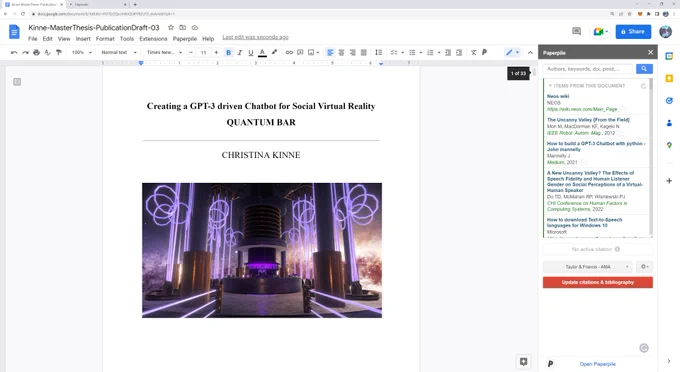This screenshot has height=372, width=680.
Task: Close the Paperpile sidebar
Action: pos(650,52)
